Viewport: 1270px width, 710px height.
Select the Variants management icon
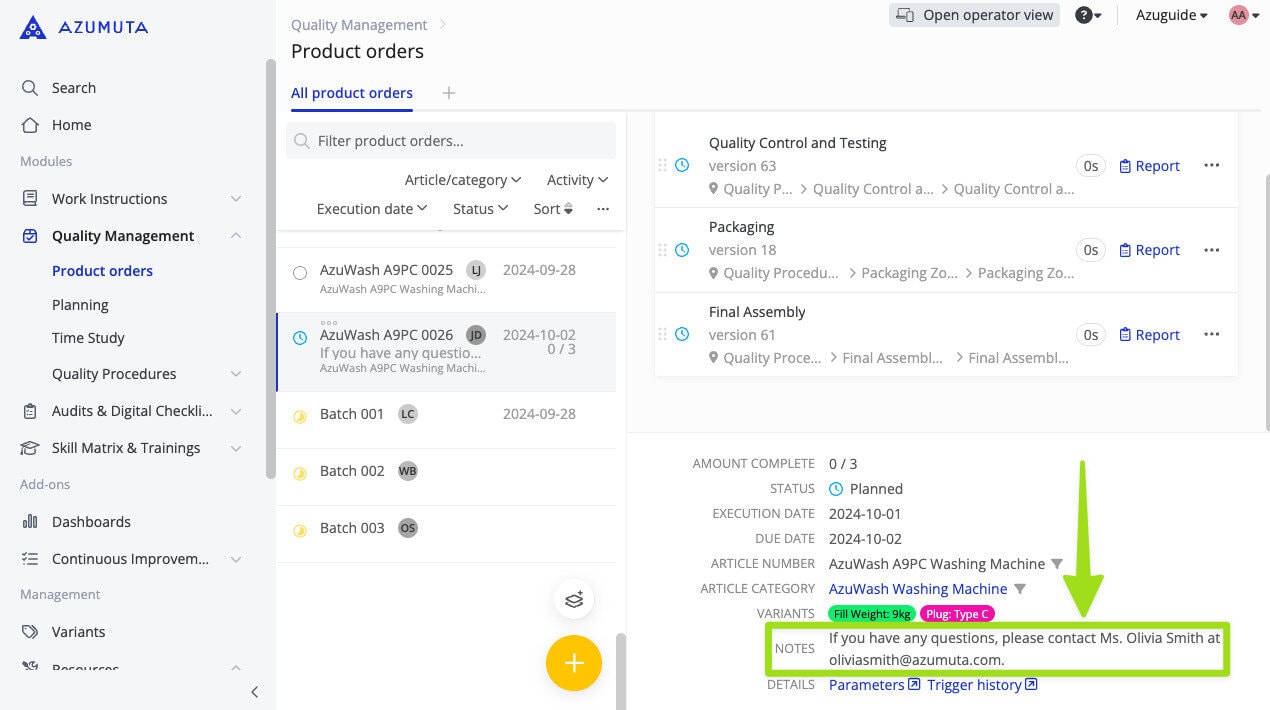30,631
